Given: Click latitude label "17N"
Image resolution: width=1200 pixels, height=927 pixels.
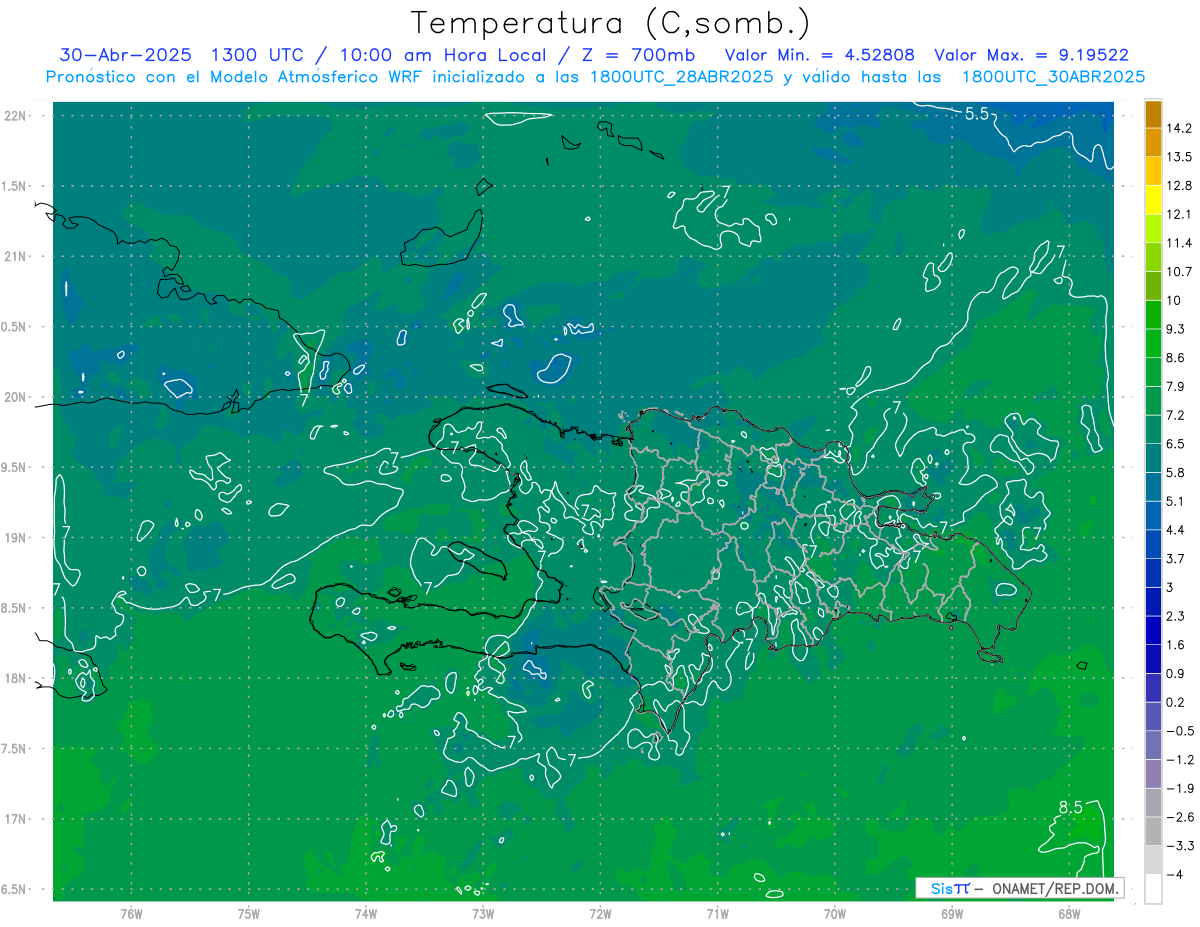Looking at the screenshot, I should [17, 819].
